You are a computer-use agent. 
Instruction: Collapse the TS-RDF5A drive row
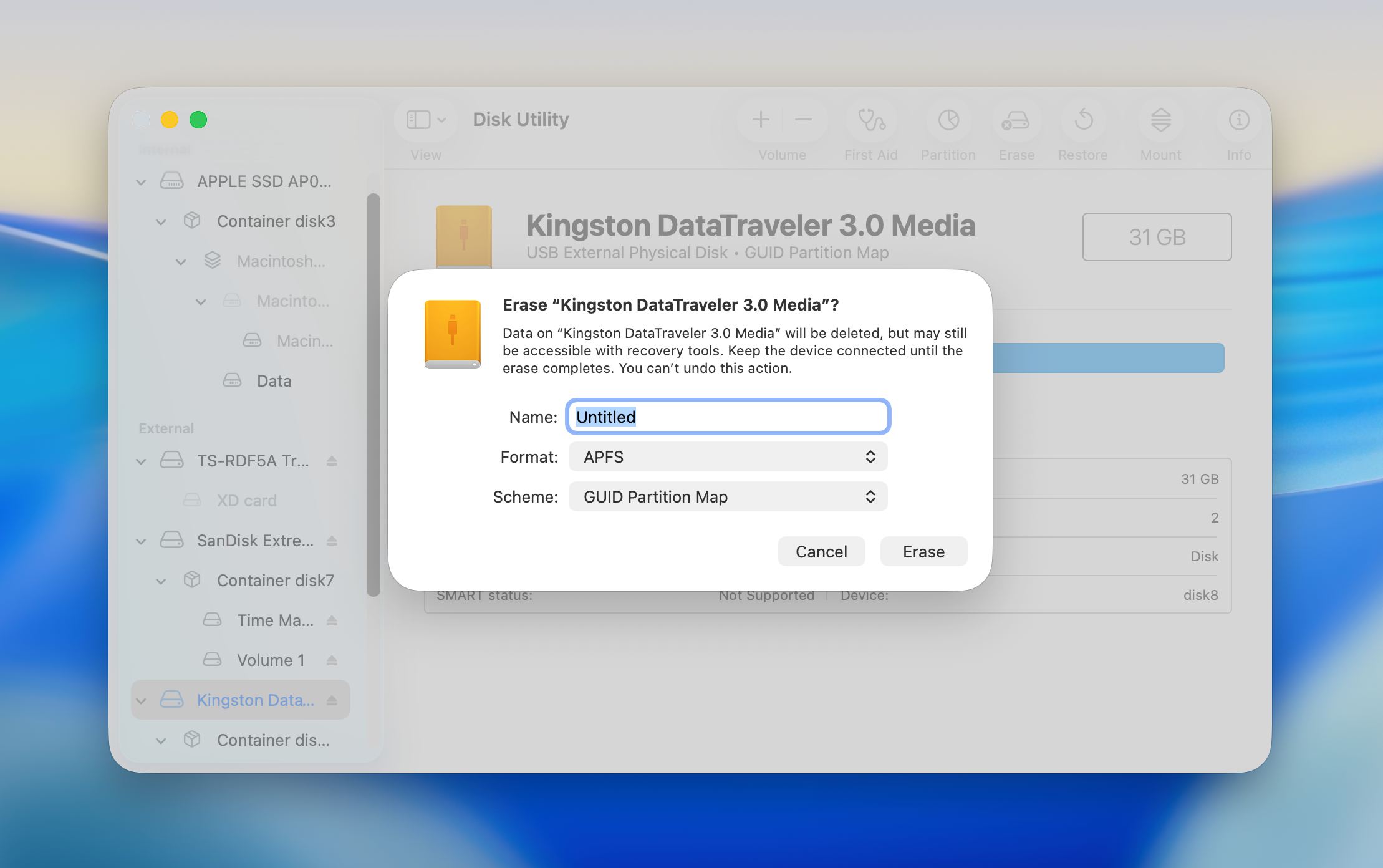click(x=141, y=461)
